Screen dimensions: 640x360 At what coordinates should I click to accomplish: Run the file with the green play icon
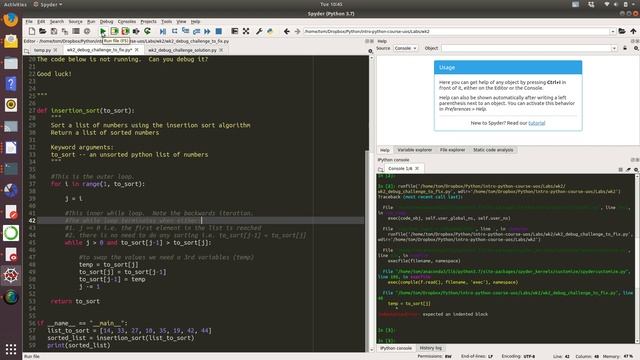(103, 31)
